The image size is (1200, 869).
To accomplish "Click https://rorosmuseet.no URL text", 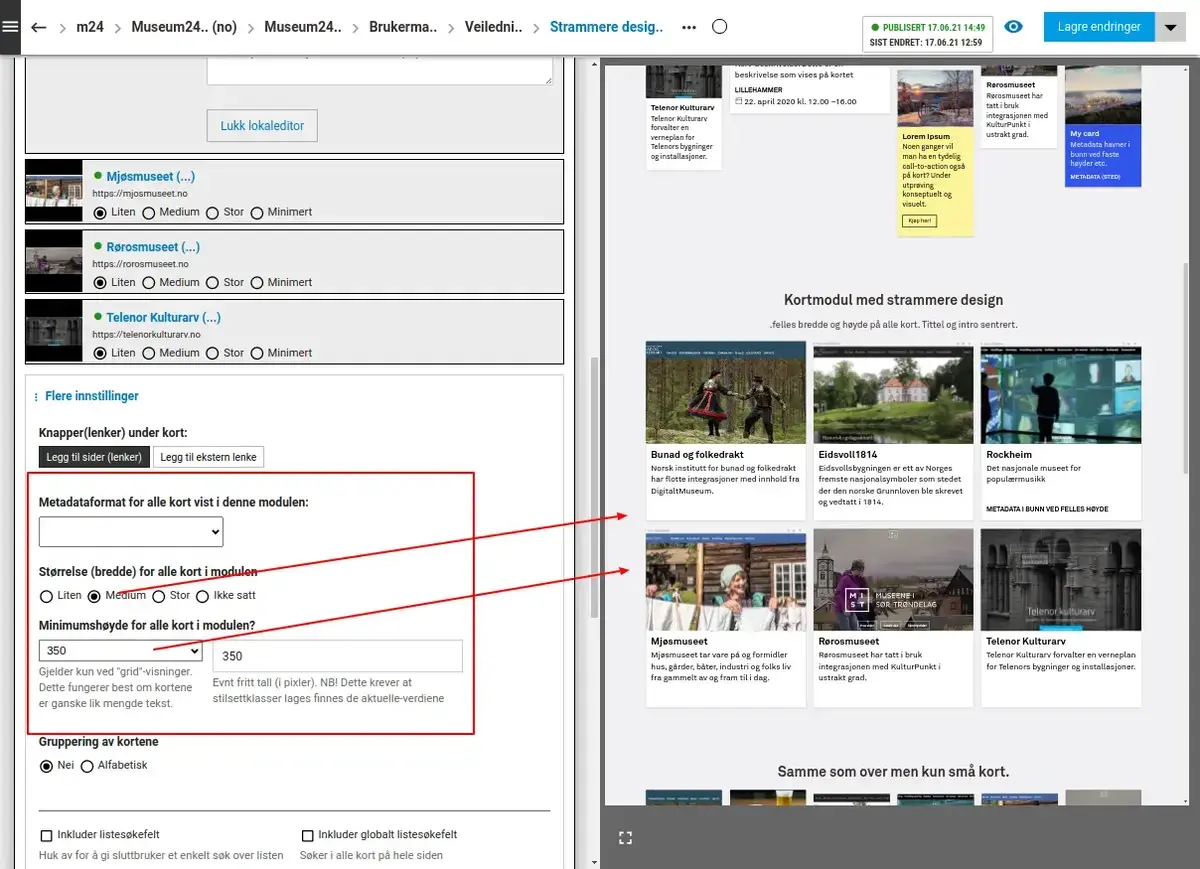I will coord(140,264).
